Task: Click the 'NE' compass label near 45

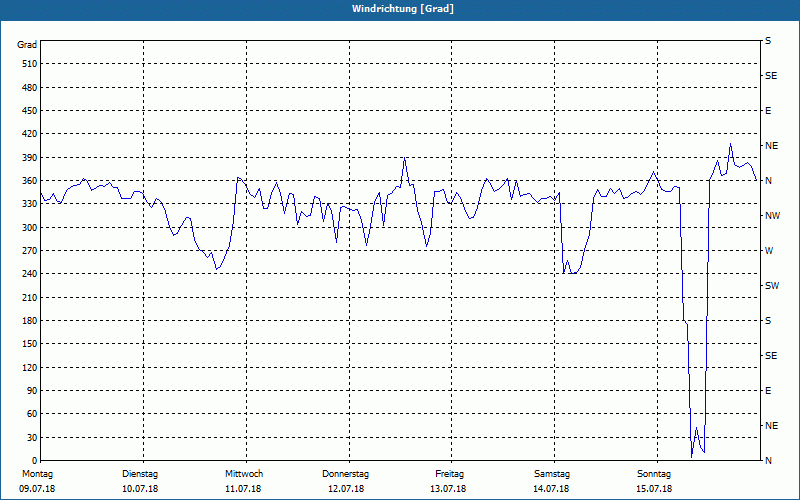Action: [771, 426]
